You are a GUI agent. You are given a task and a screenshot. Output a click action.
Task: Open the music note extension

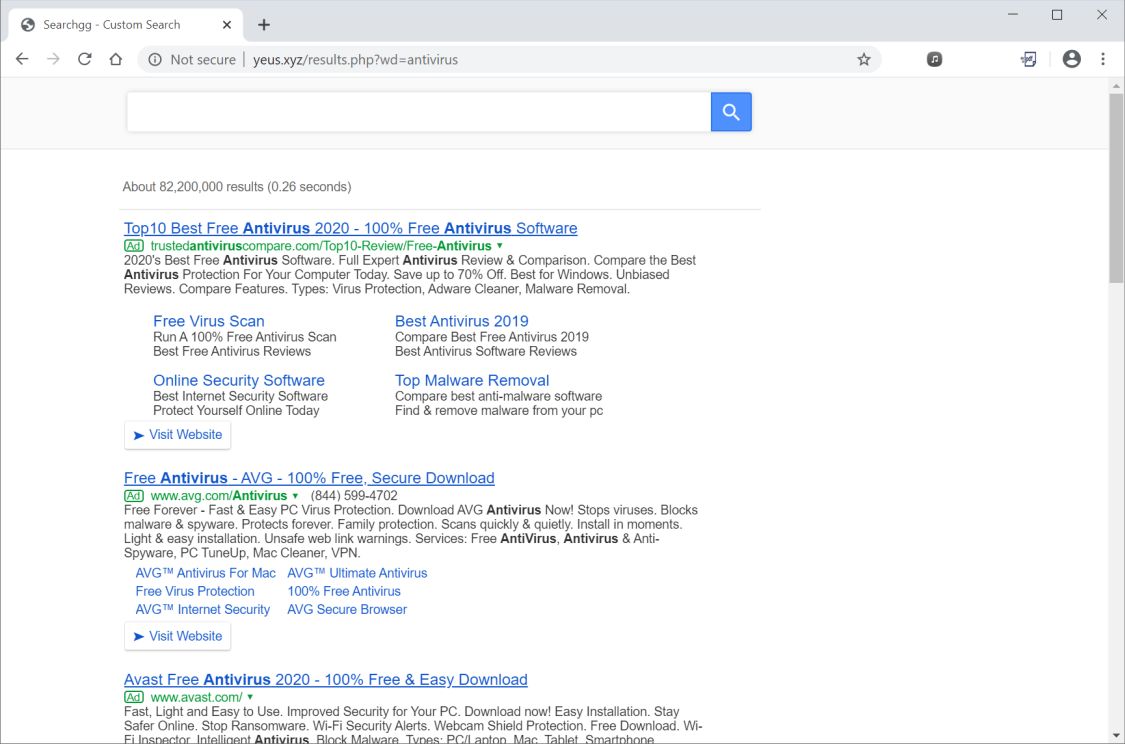pyautogui.click(x=934, y=60)
